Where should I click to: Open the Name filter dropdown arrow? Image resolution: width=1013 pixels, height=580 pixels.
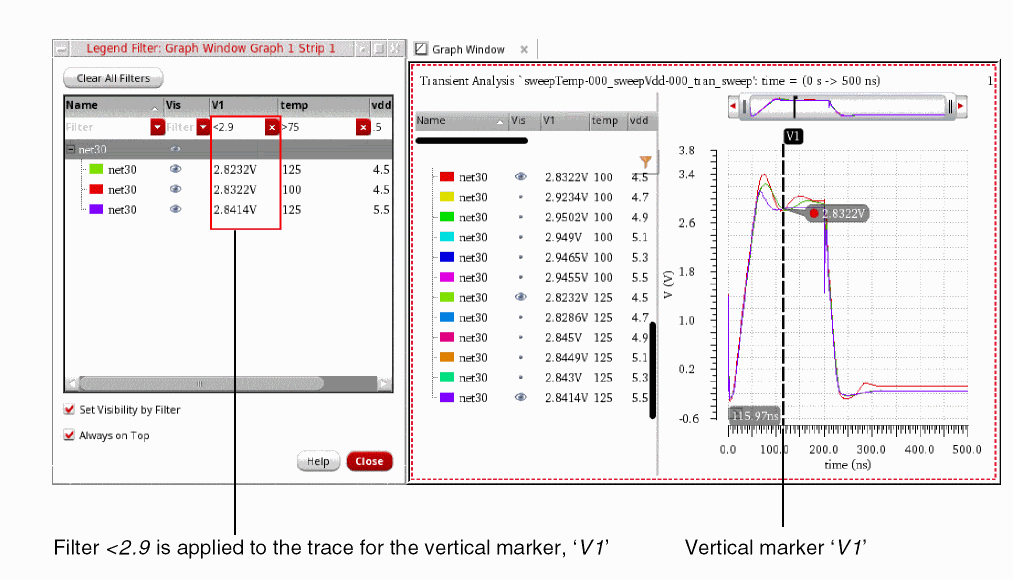point(157,127)
